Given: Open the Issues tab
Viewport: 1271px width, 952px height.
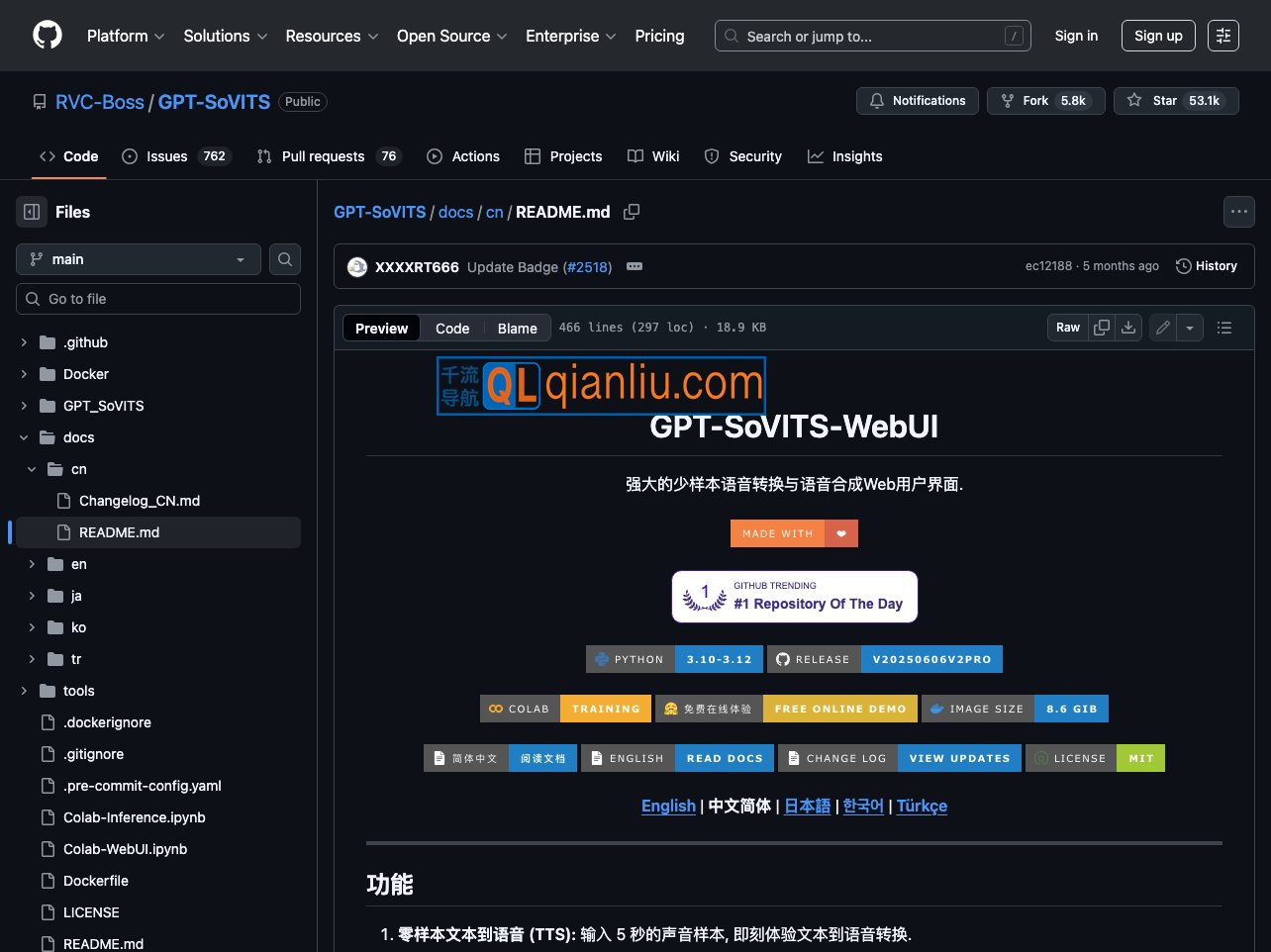Looking at the screenshot, I should 166,156.
